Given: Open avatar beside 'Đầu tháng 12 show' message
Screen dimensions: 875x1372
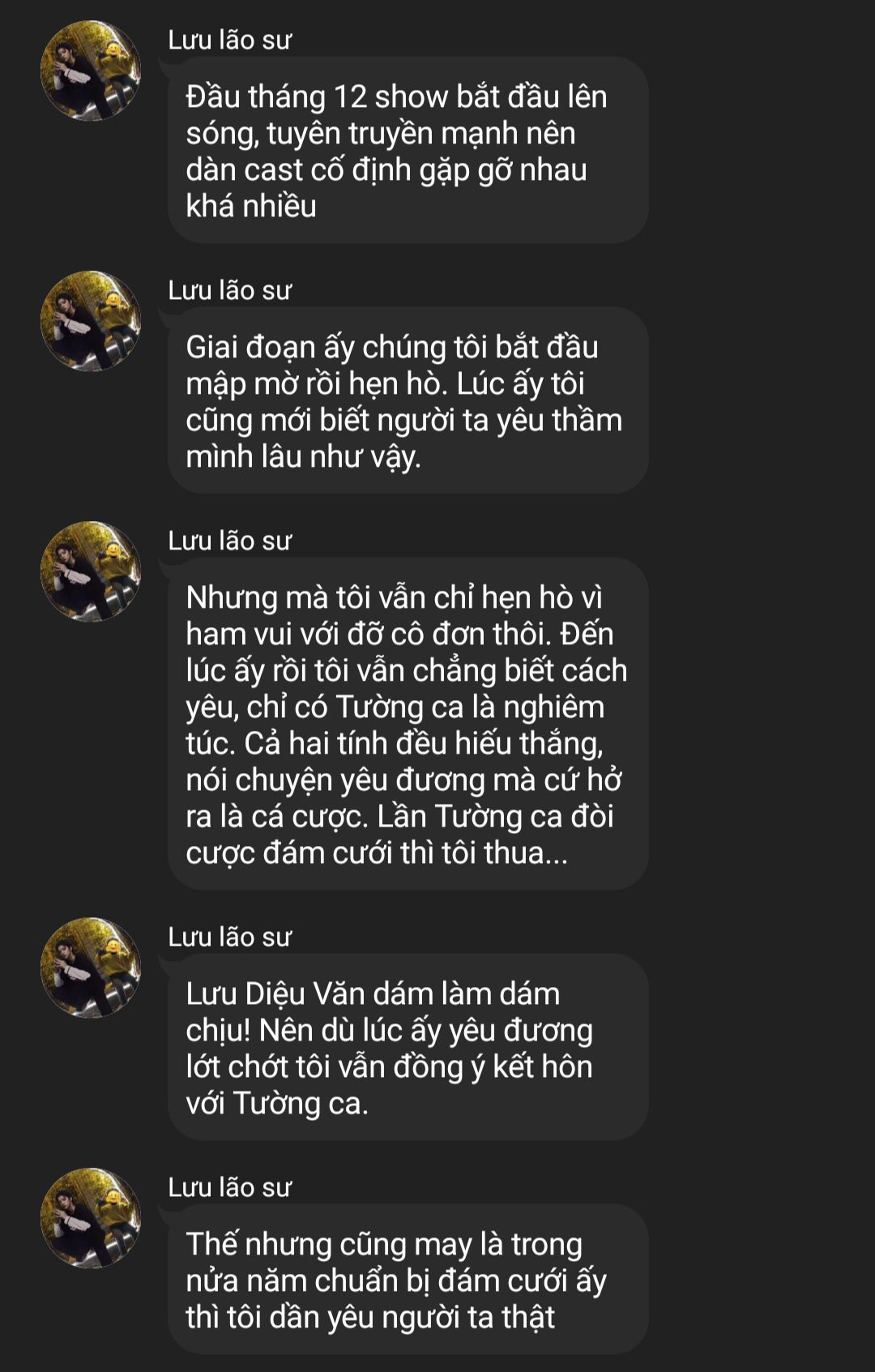Looking at the screenshot, I should pyautogui.click(x=91, y=71).
